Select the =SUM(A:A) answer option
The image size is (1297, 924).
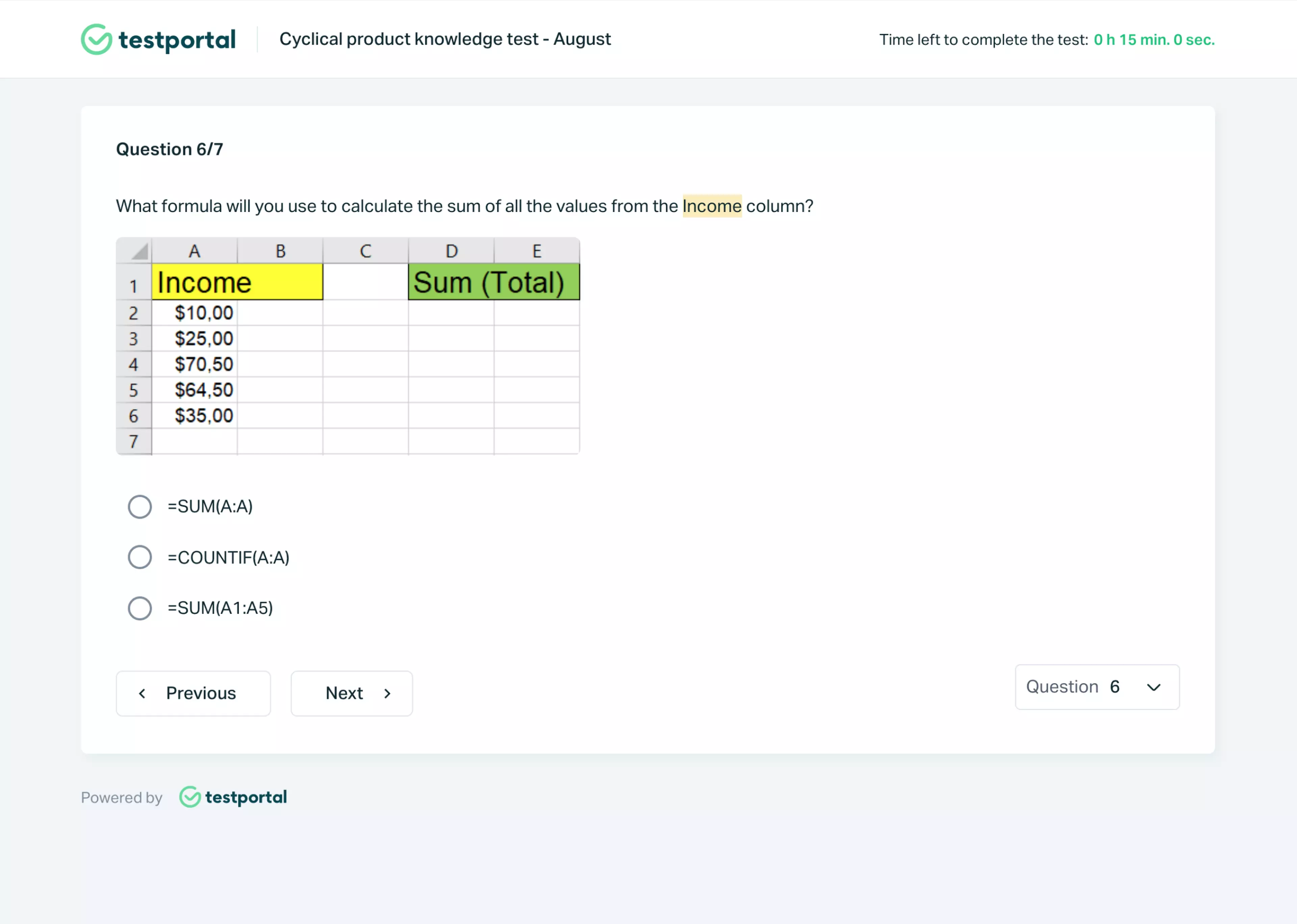click(139, 506)
